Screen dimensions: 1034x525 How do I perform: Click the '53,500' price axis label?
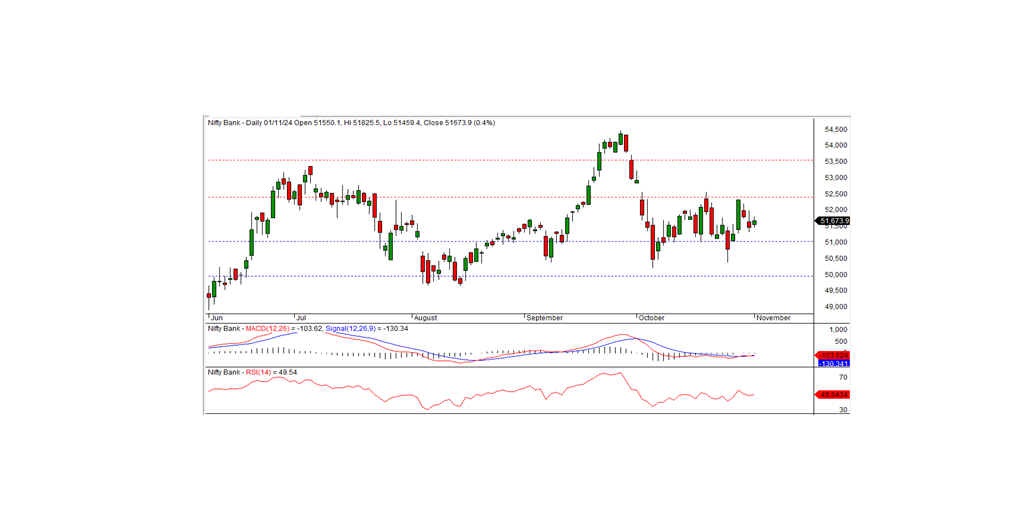(836, 162)
